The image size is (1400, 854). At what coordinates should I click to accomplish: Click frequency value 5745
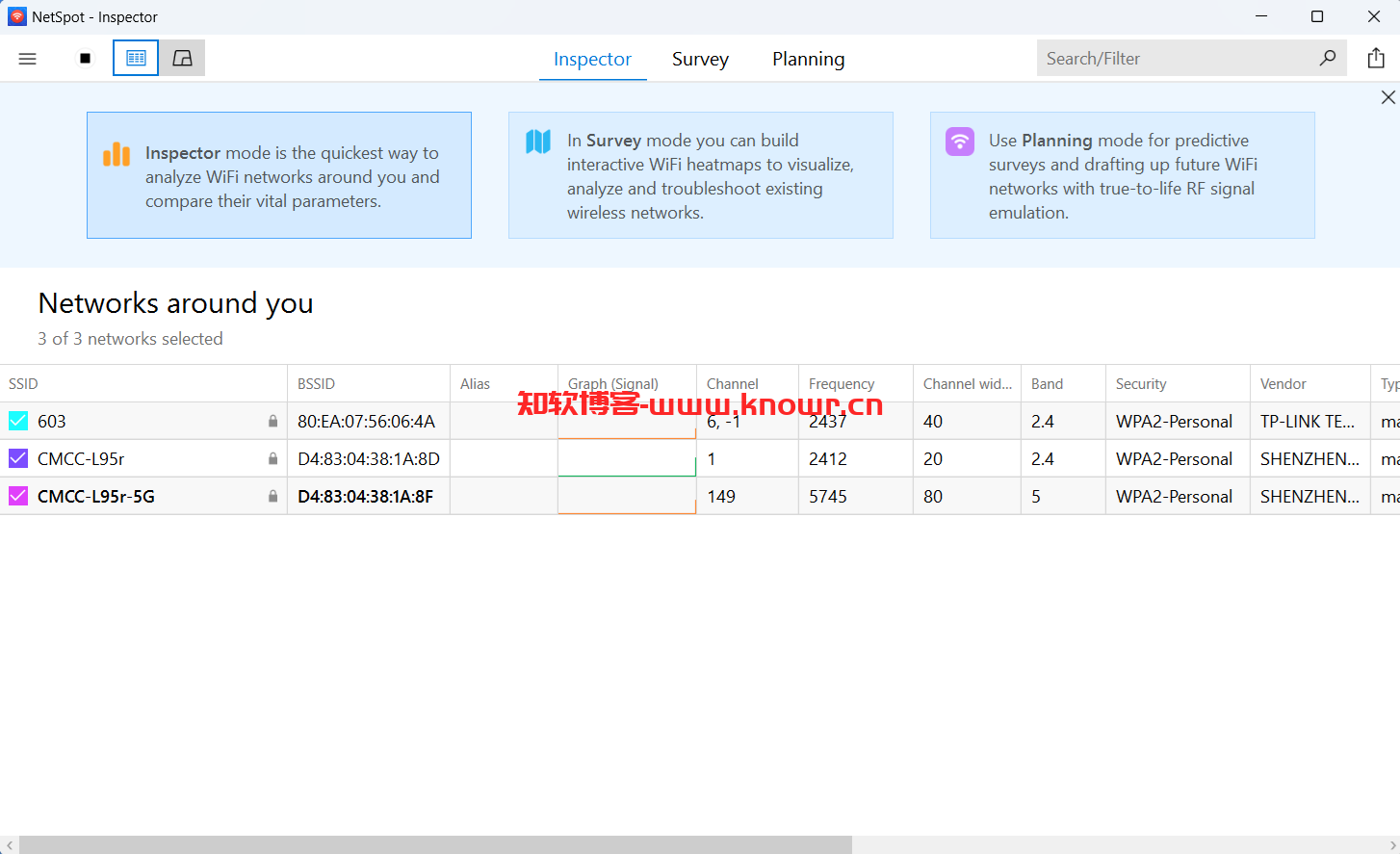click(828, 496)
